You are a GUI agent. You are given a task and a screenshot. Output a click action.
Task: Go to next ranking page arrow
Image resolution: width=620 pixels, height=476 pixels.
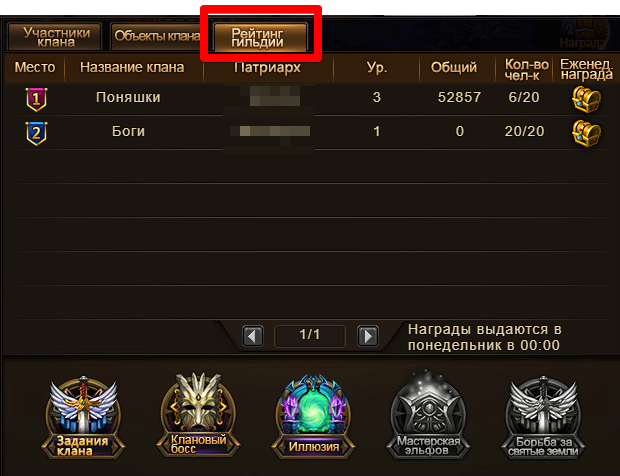368,336
